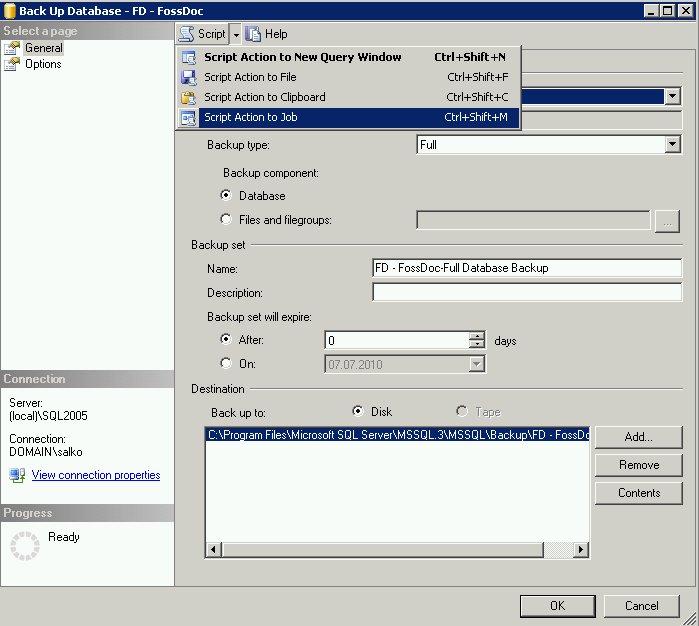Click the destination list horizontal scrollbar thumb
This screenshot has width=699, height=626.
[382, 549]
